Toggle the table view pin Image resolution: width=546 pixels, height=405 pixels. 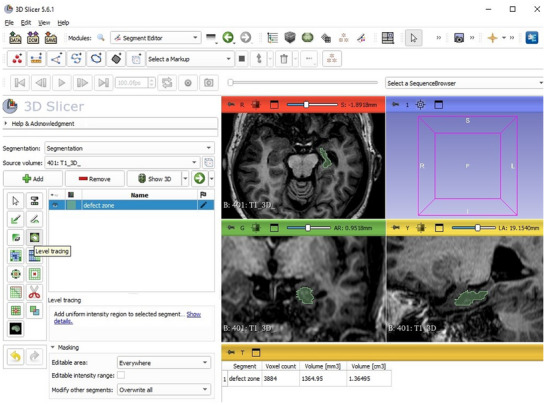pyautogui.click(x=231, y=352)
